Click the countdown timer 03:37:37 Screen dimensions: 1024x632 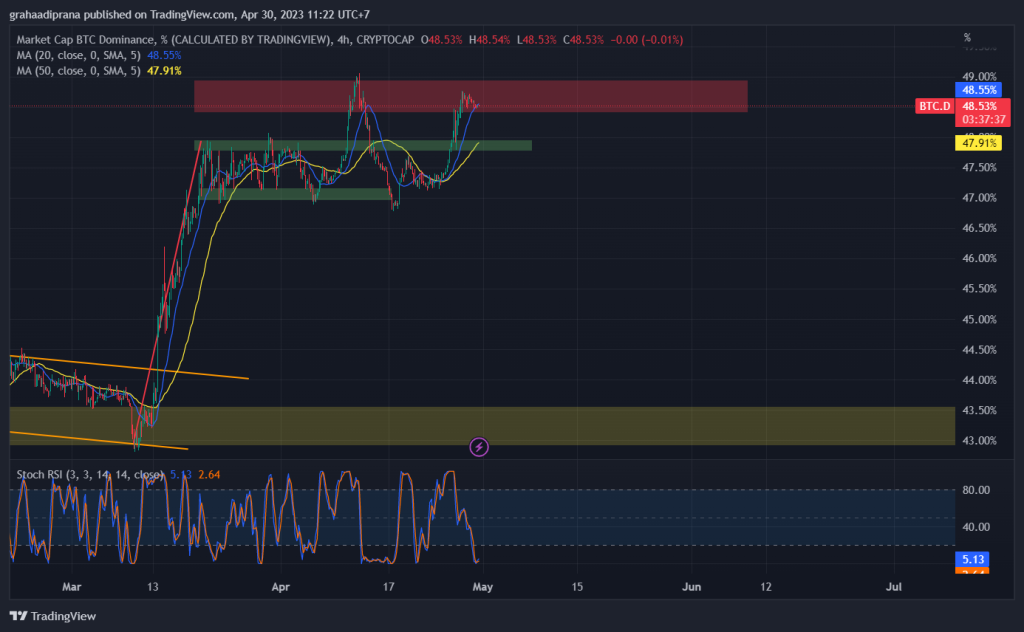984,119
